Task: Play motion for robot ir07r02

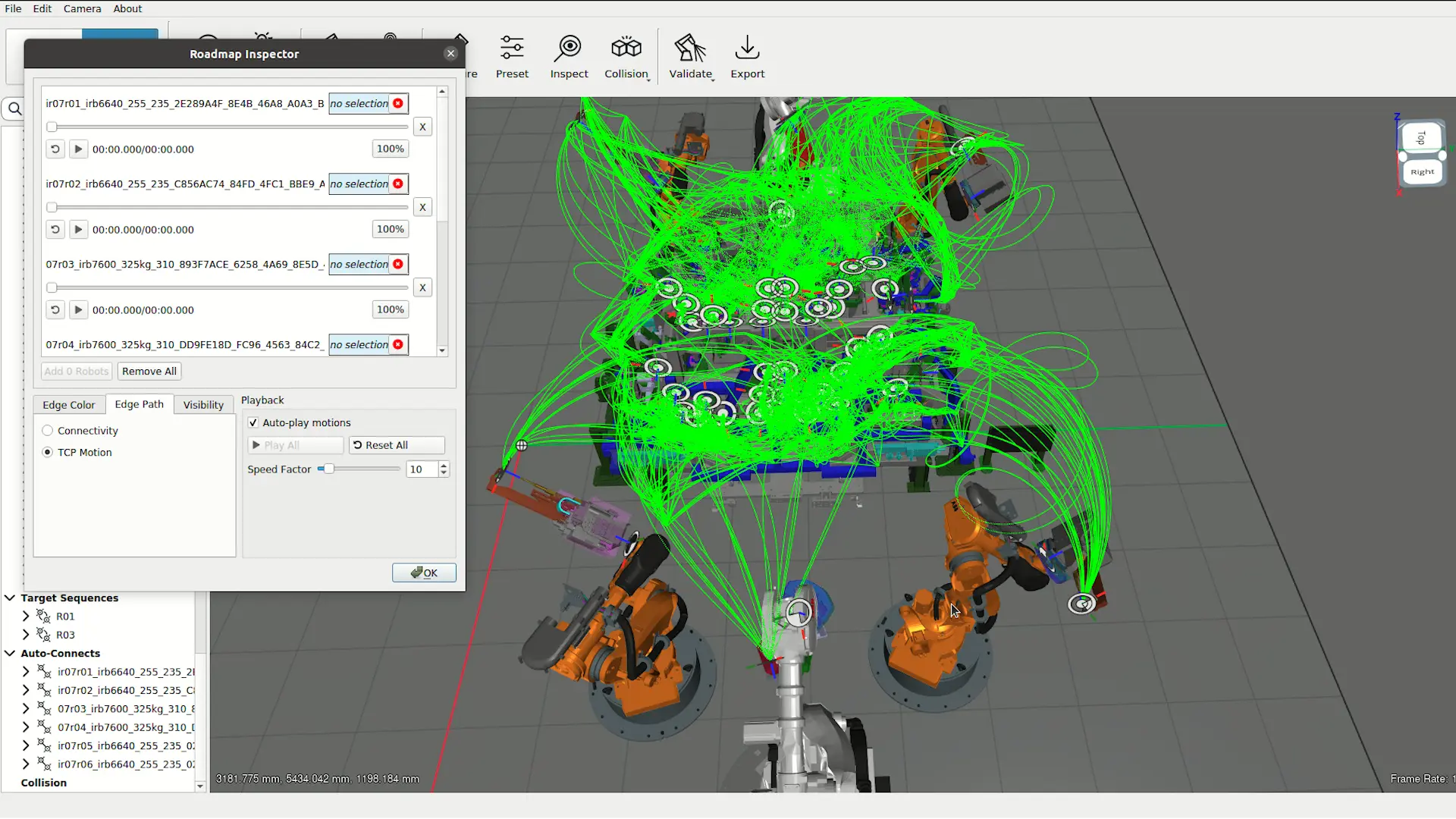Action: coord(78,230)
